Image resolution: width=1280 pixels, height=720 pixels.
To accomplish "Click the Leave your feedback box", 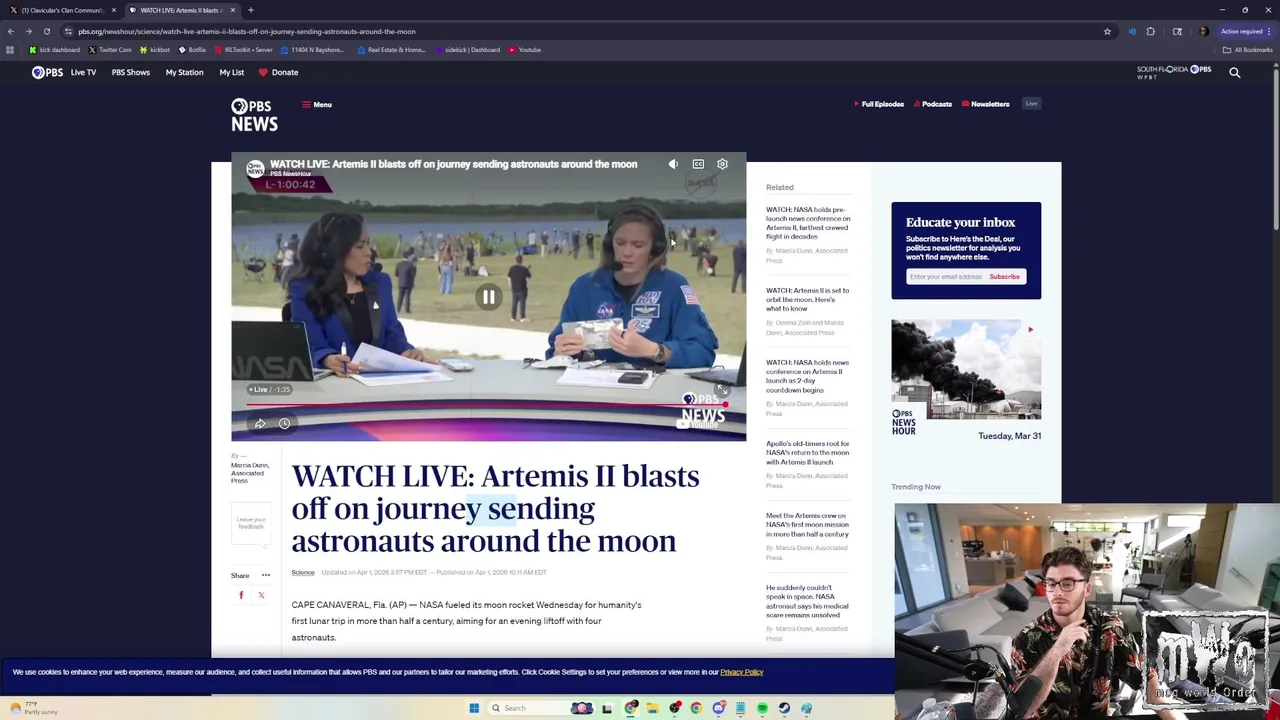I will (x=251, y=522).
